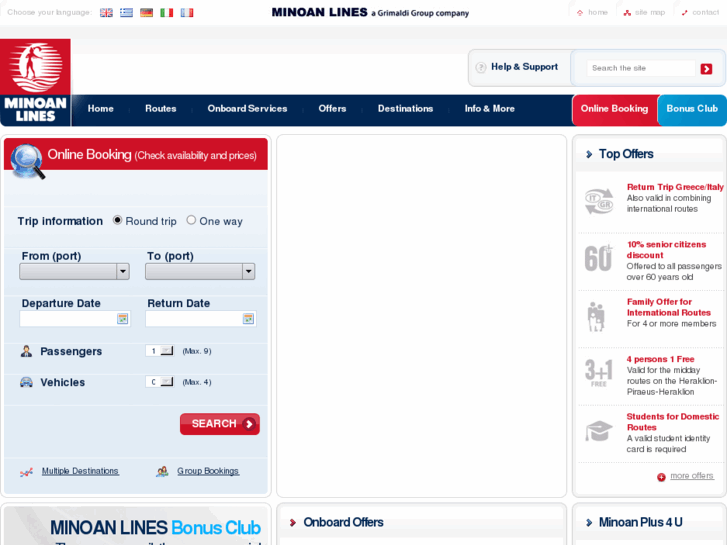Click the student graduation cap icon
The image size is (727, 545).
[x=599, y=431]
